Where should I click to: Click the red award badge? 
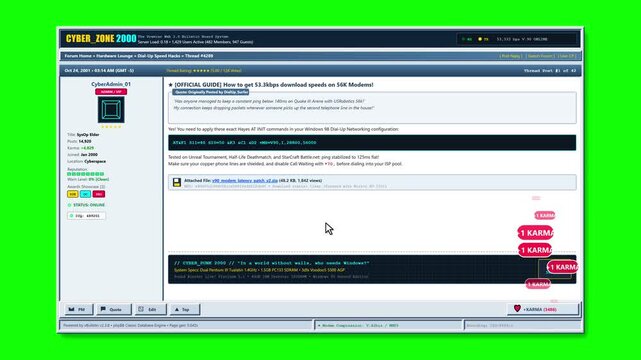point(98,194)
